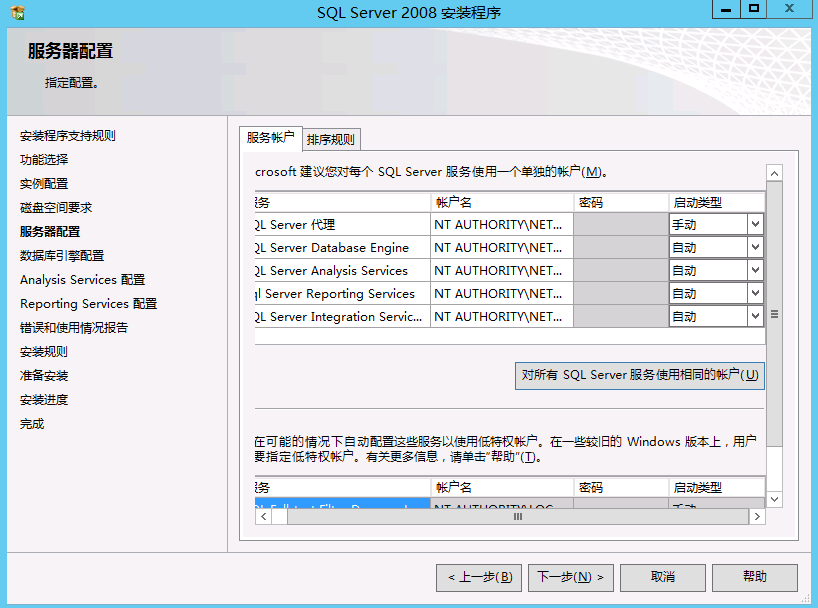Click 准备安装 step in sidebar
The image size is (818, 608).
pyautogui.click(x=44, y=376)
